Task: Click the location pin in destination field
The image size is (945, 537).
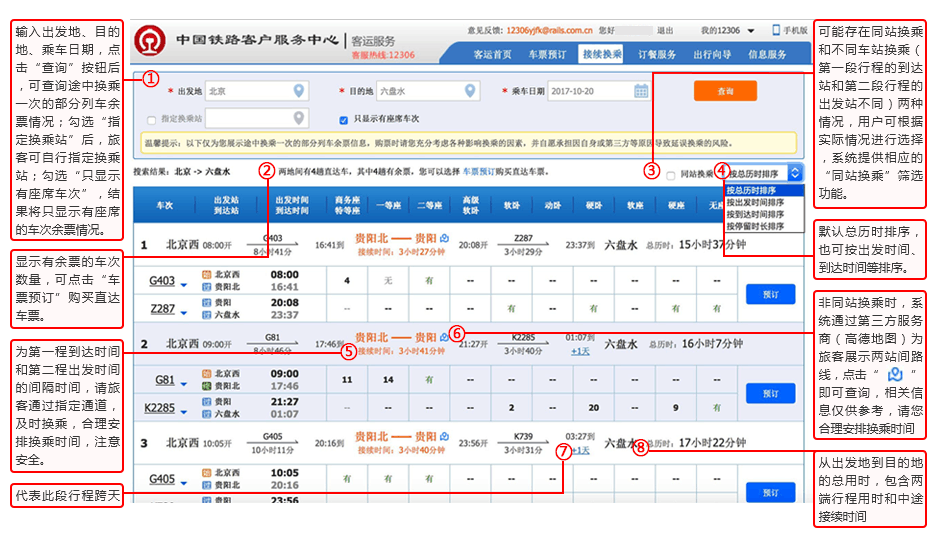Action: (470, 91)
